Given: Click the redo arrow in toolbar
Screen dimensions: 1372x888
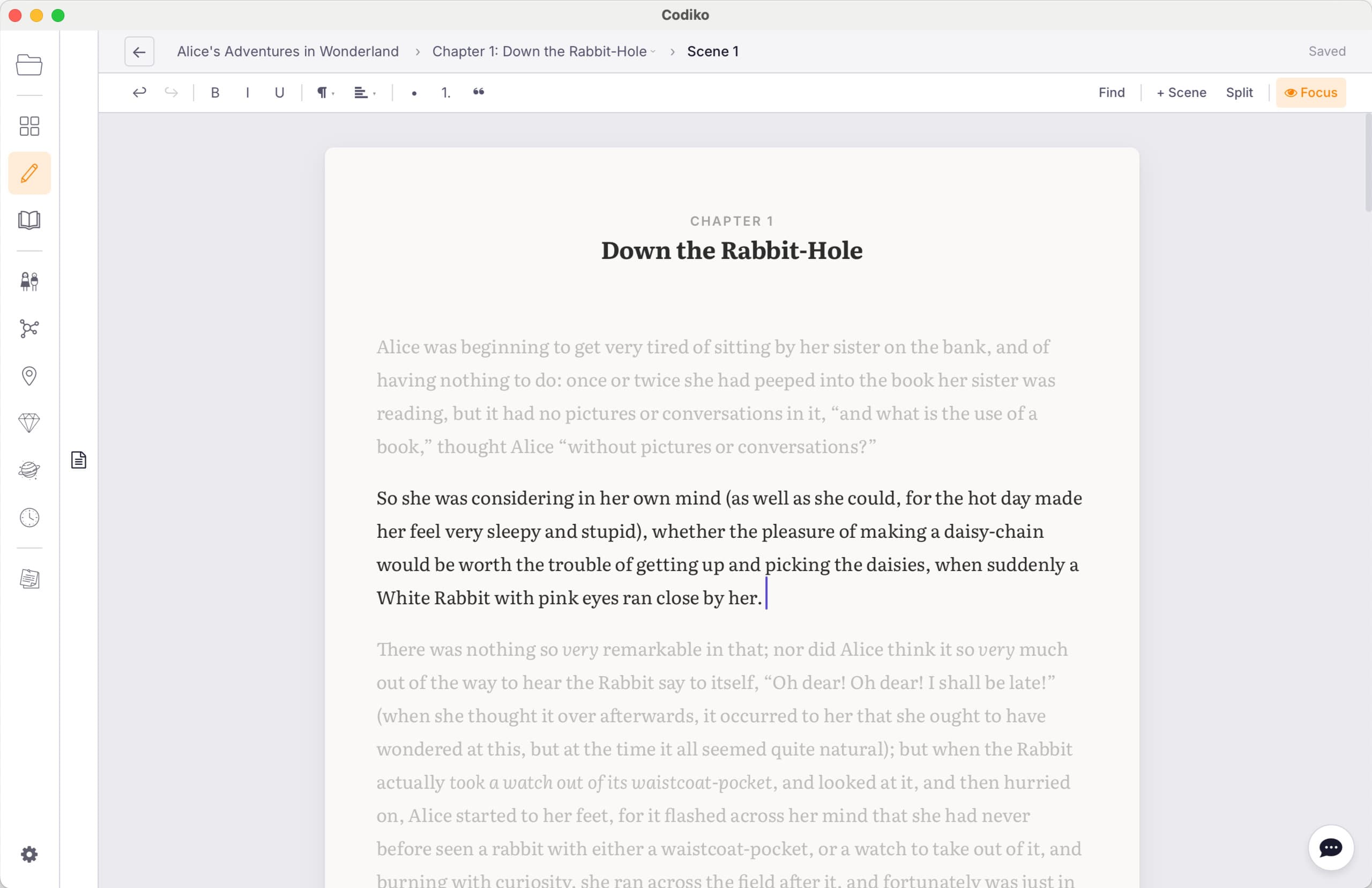Looking at the screenshot, I should click(x=171, y=92).
